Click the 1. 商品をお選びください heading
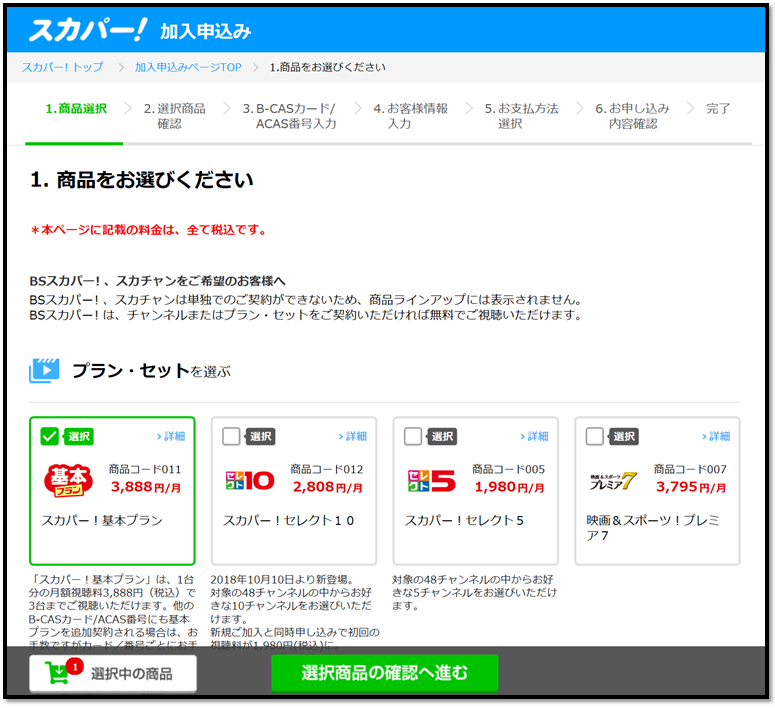The height and width of the screenshot is (708, 775). [x=141, y=179]
